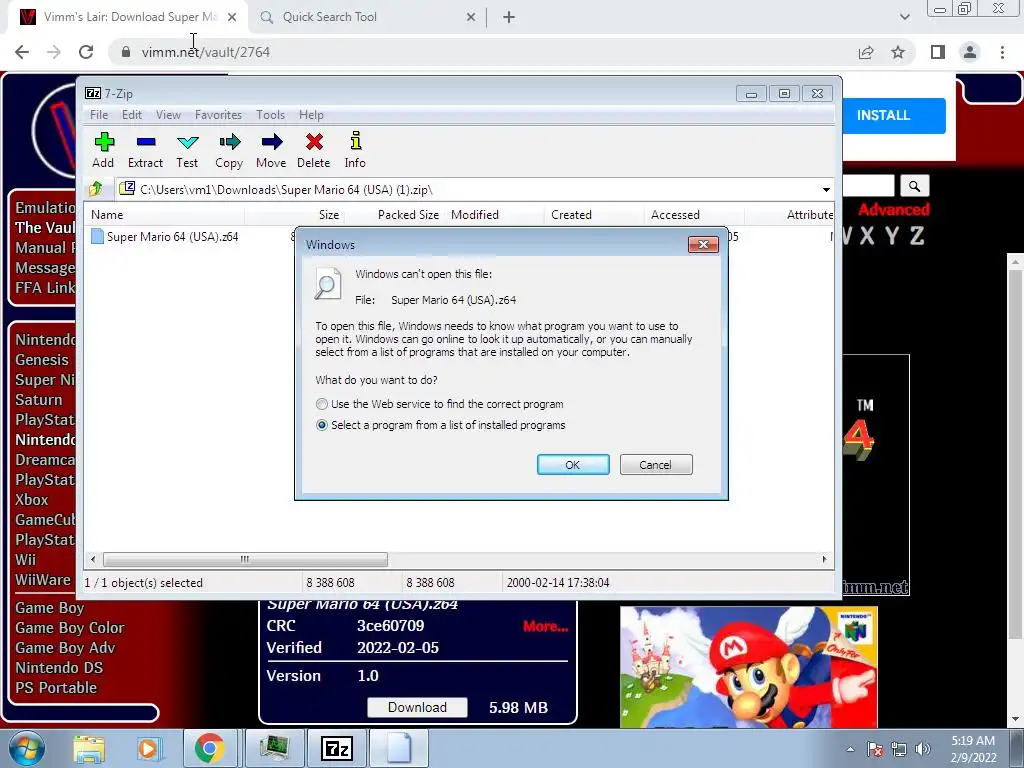Click the blue INSTALL button

[x=893, y=116]
